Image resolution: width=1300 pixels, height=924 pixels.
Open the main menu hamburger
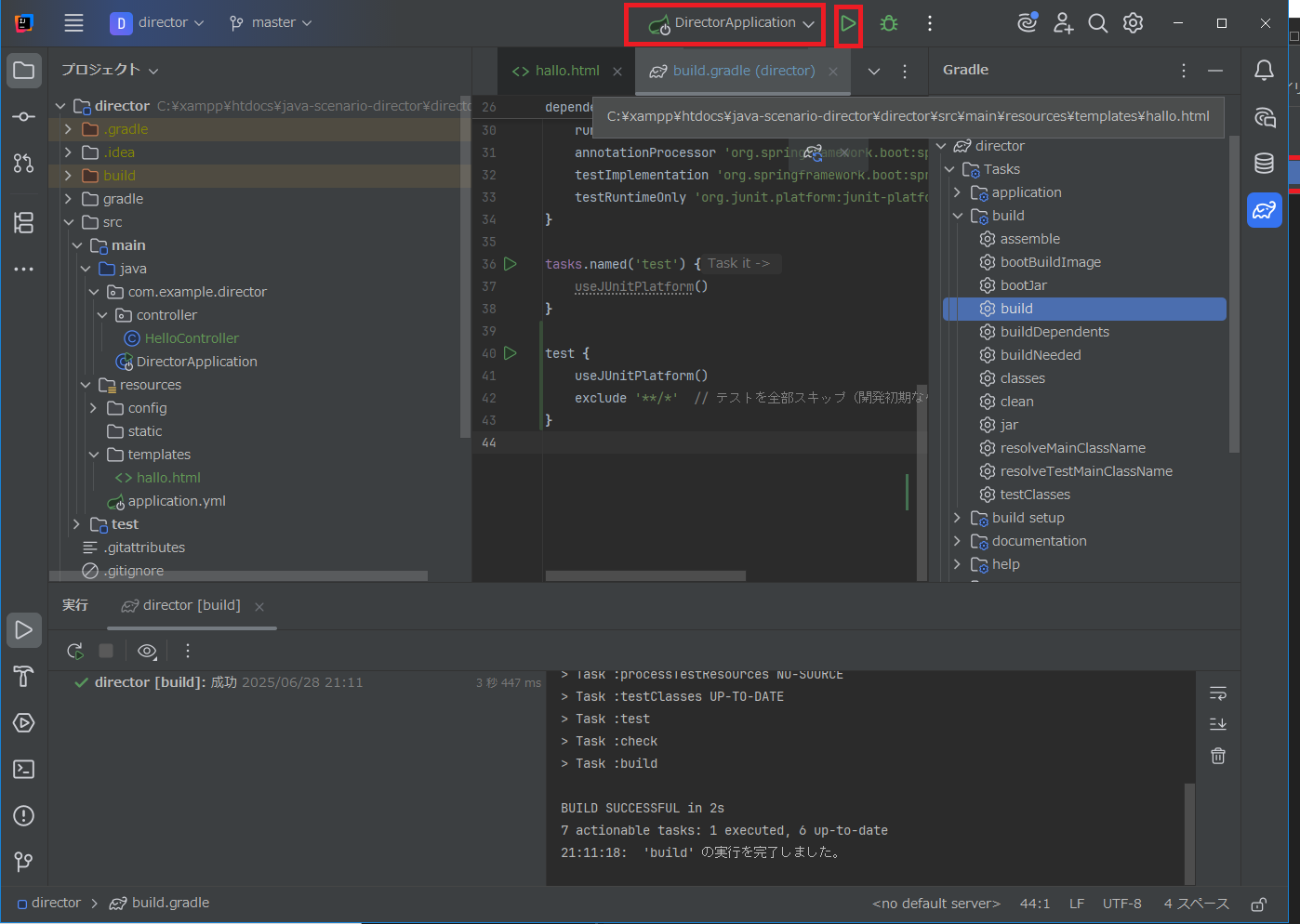point(73,22)
